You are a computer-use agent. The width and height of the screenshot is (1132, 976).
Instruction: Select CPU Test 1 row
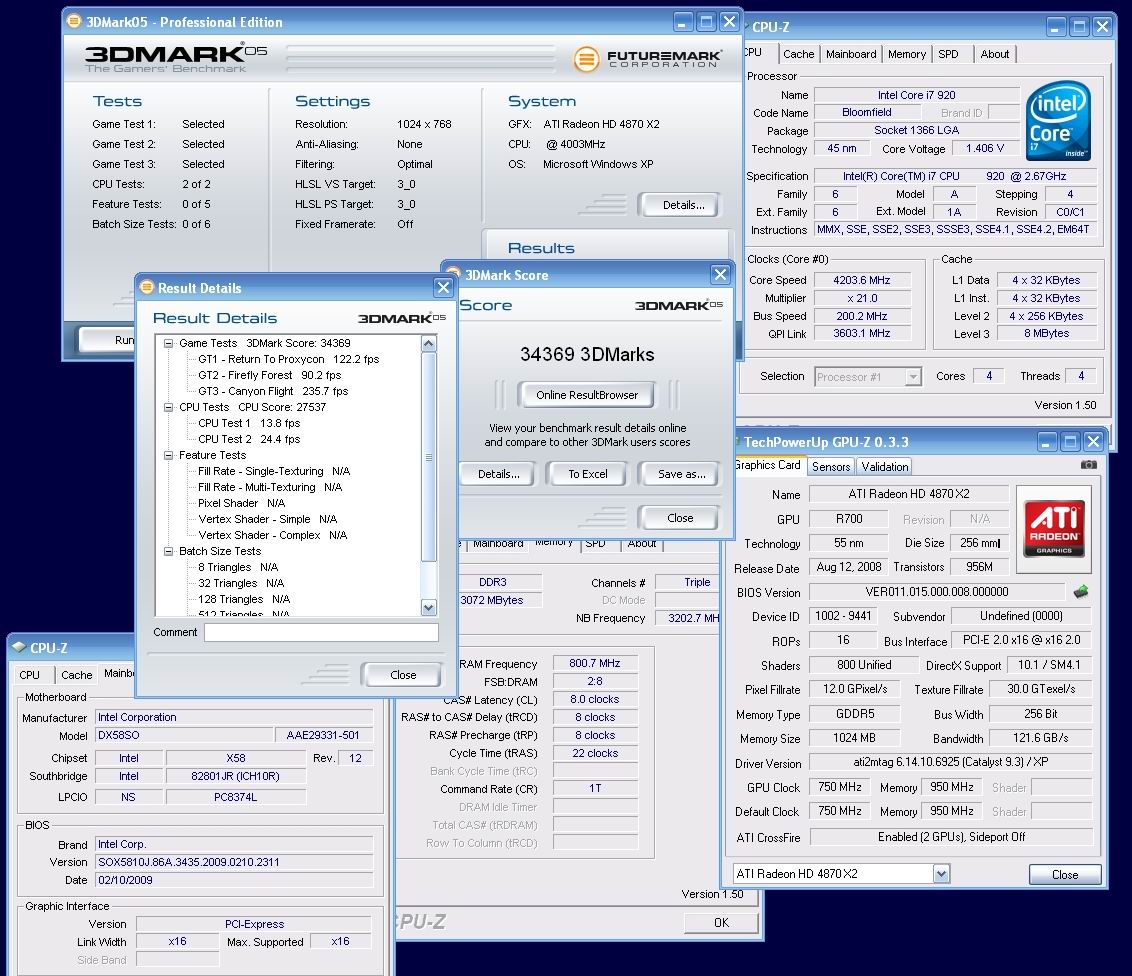pyautogui.click(x=249, y=424)
